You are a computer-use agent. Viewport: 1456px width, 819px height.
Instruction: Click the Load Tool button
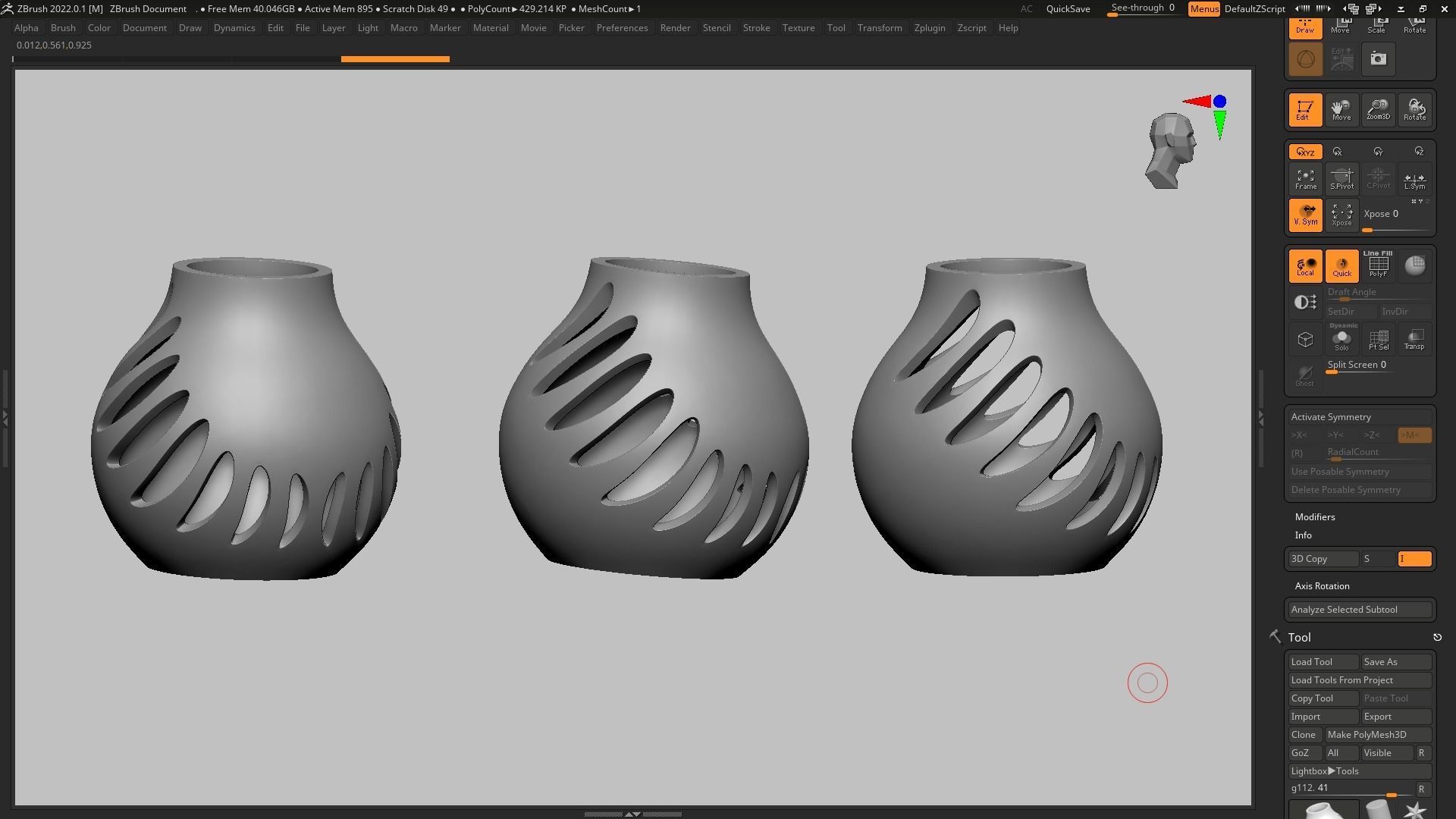coord(1323,662)
